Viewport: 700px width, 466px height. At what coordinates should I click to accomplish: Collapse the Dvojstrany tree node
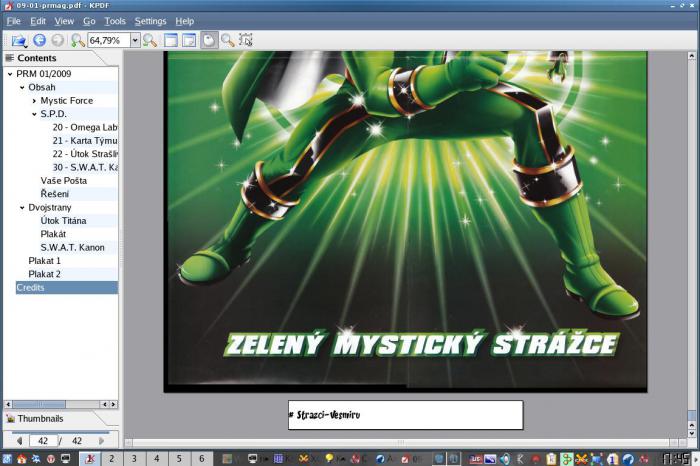(22, 208)
